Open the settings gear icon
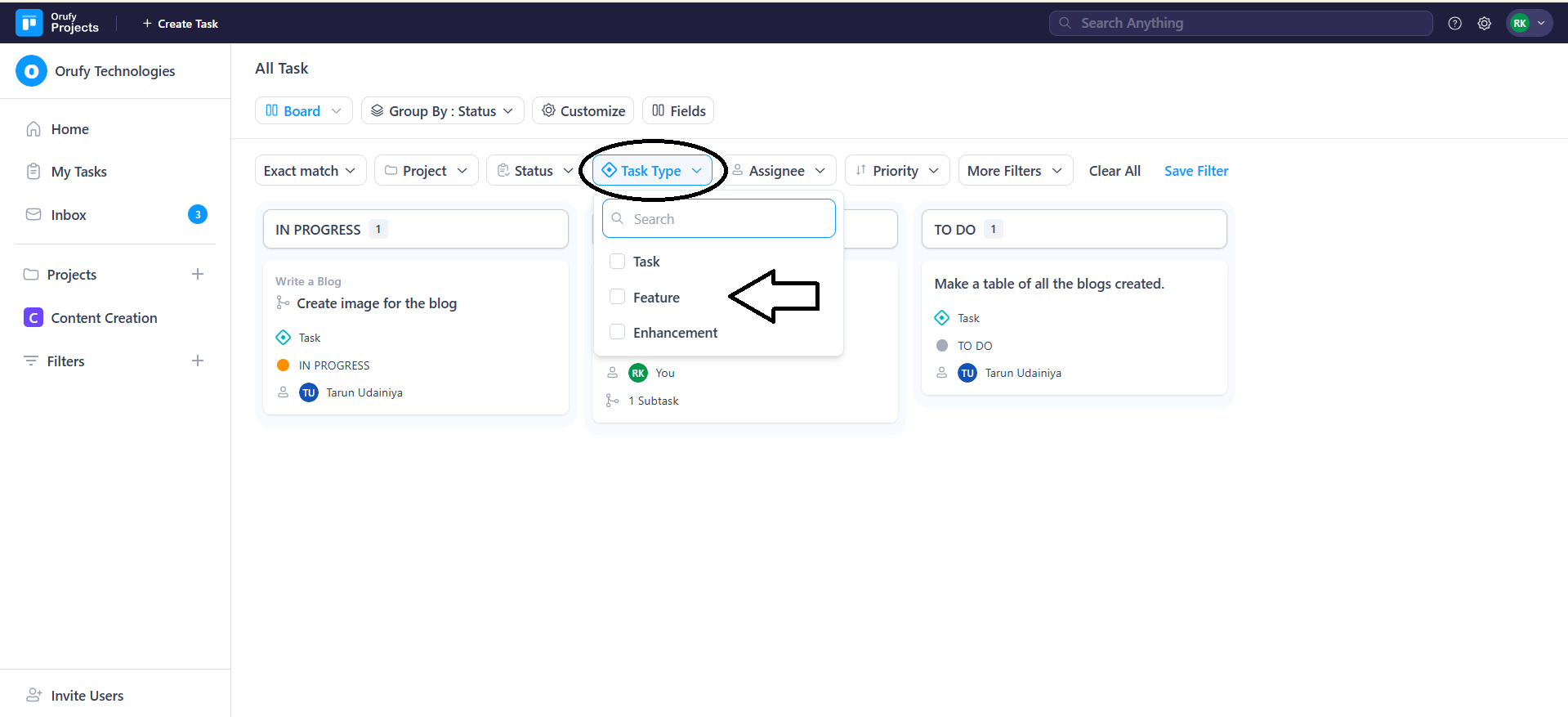The height and width of the screenshot is (717, 1568). (x=1484, y=24)
